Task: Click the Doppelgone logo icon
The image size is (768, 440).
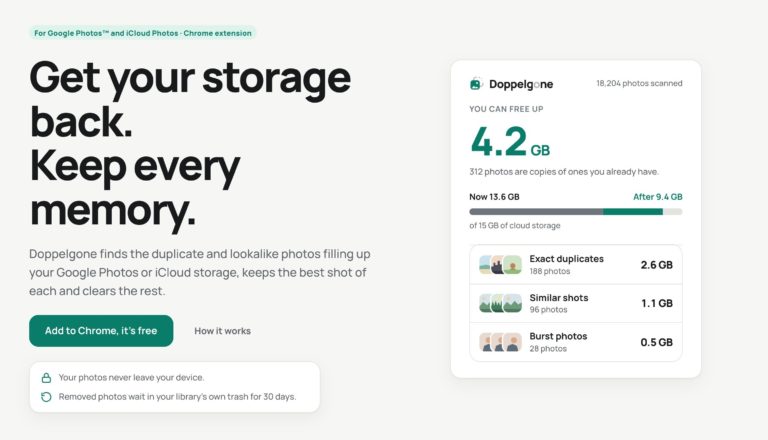Action: pos(476,84)
